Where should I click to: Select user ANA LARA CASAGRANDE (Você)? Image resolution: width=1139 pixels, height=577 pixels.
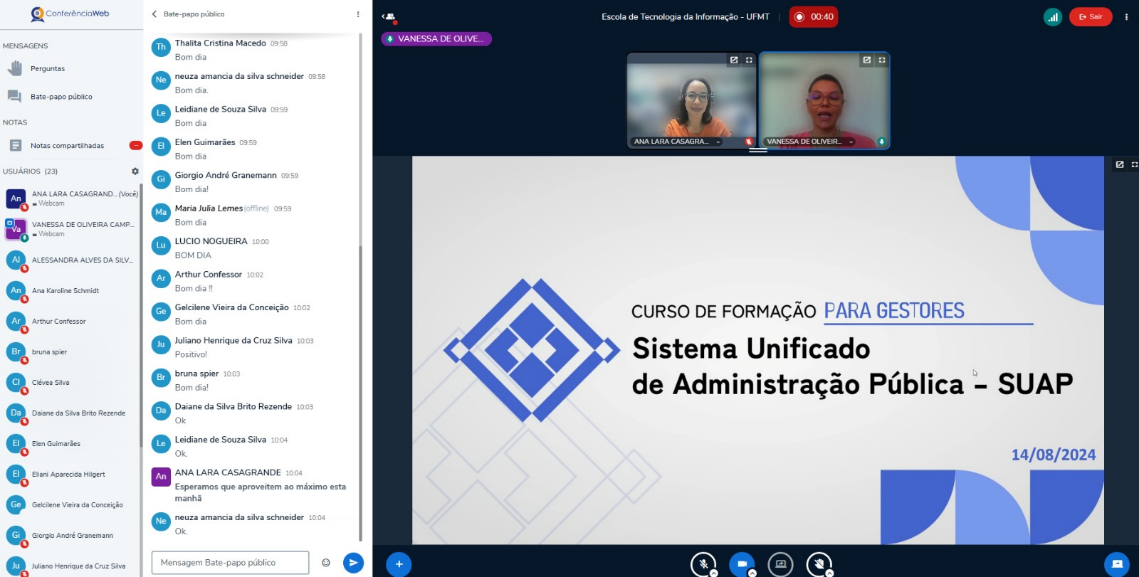[x=70, y=198]
